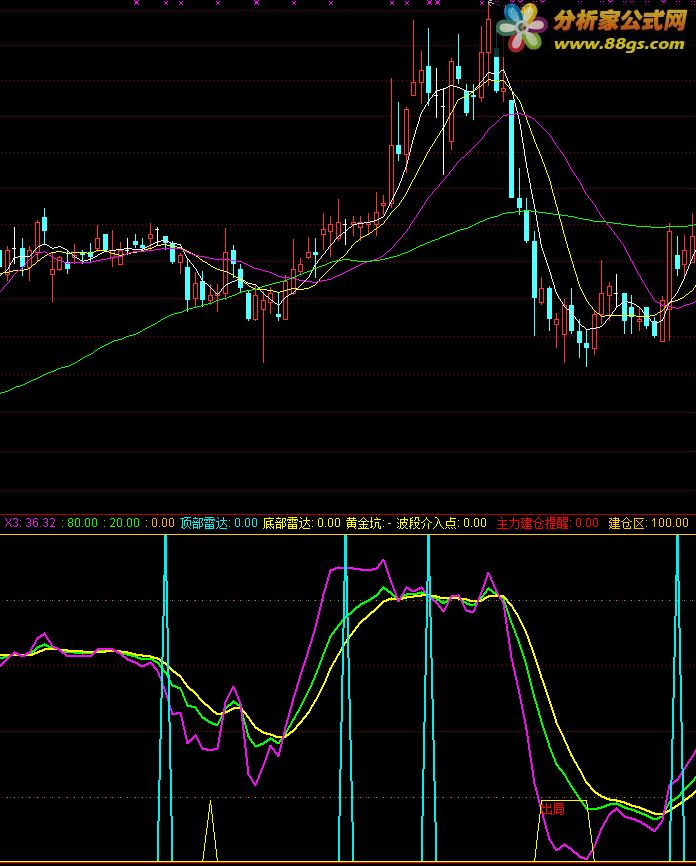Click the X3: 36.32 indicator value
Screen dimensions: 696x866
click(x=30, y=522)
